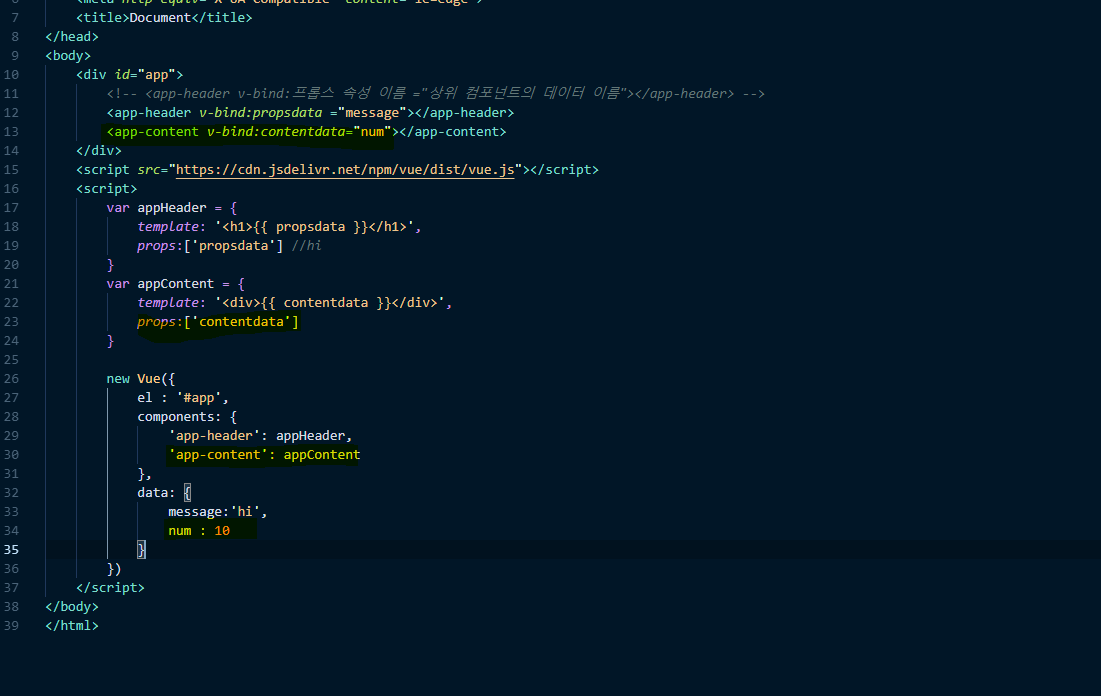Click the closing </head> tag
The width and height of the screenshot is (1101, 696).
click(x=72, y=37)
